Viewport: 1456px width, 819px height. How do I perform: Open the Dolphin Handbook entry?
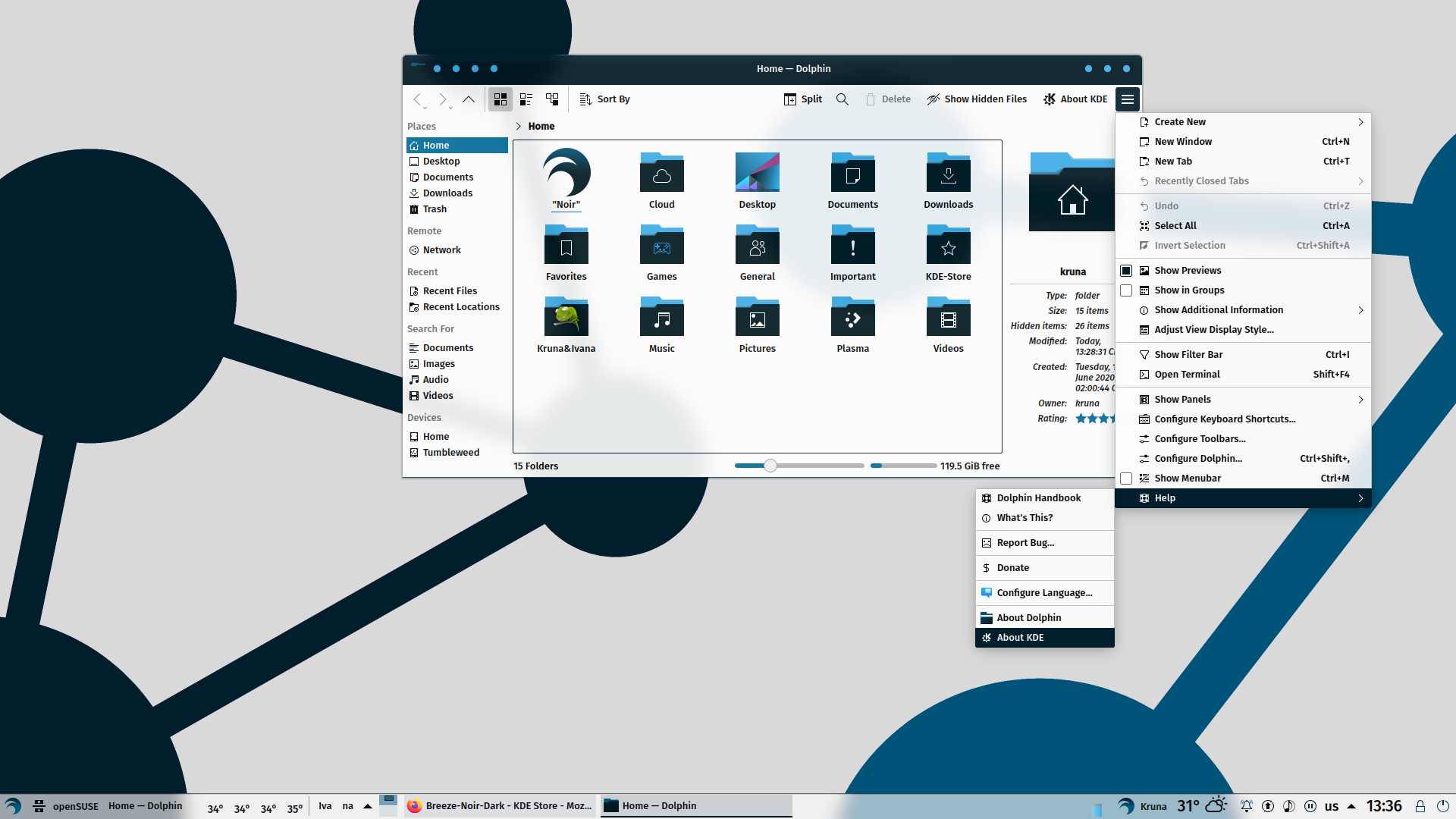coord(1045,498)
